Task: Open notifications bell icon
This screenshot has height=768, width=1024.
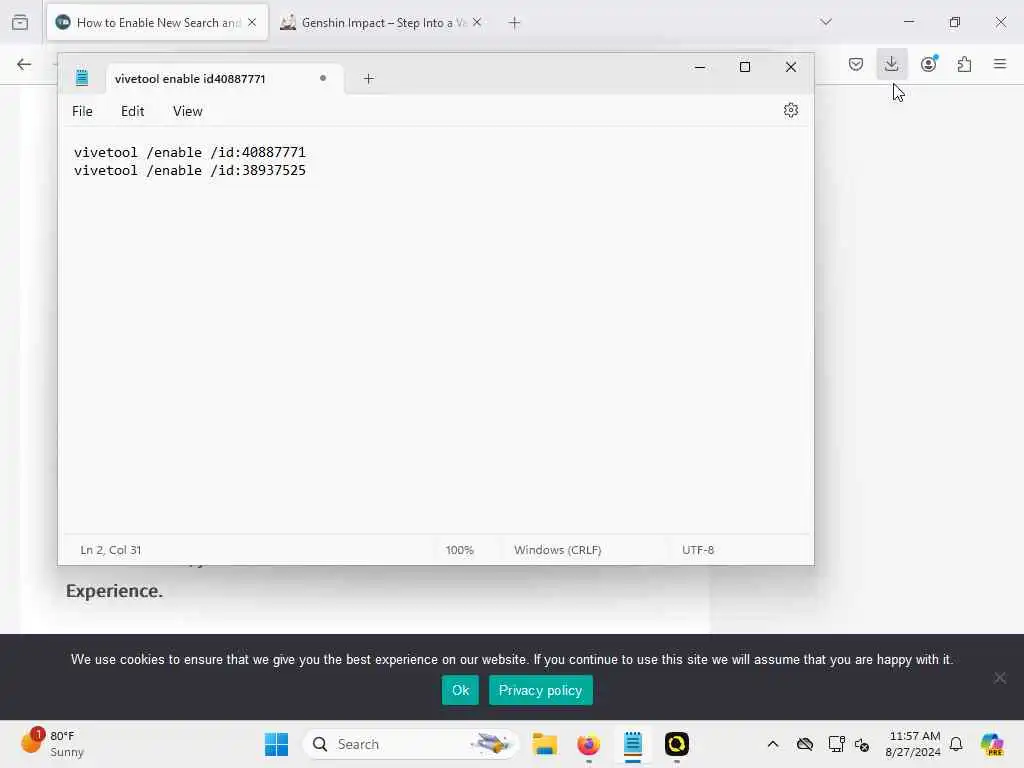Action: pyautogui.click(x=956, y=744)
